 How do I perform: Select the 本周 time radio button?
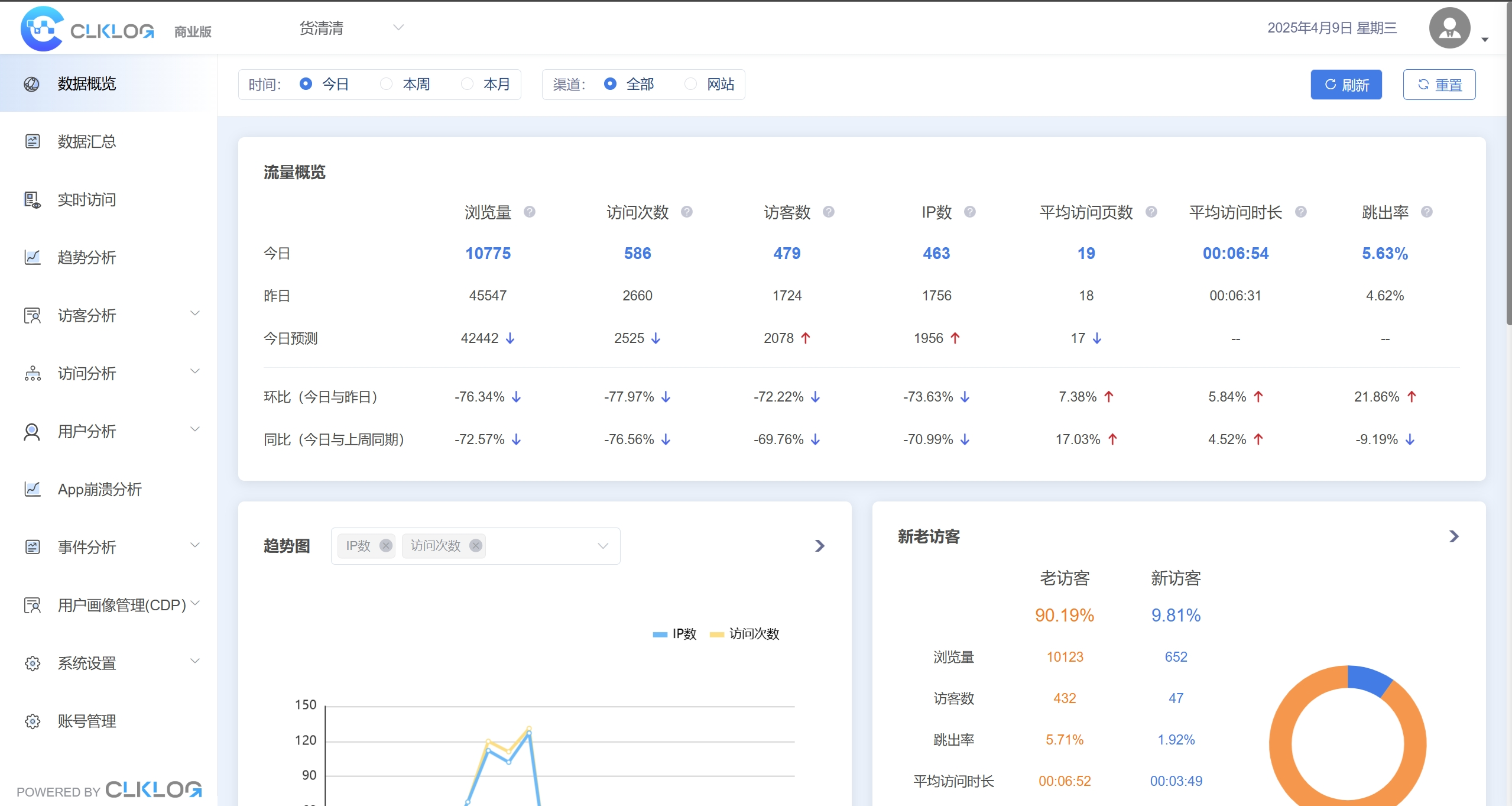[x=386, y=84]
